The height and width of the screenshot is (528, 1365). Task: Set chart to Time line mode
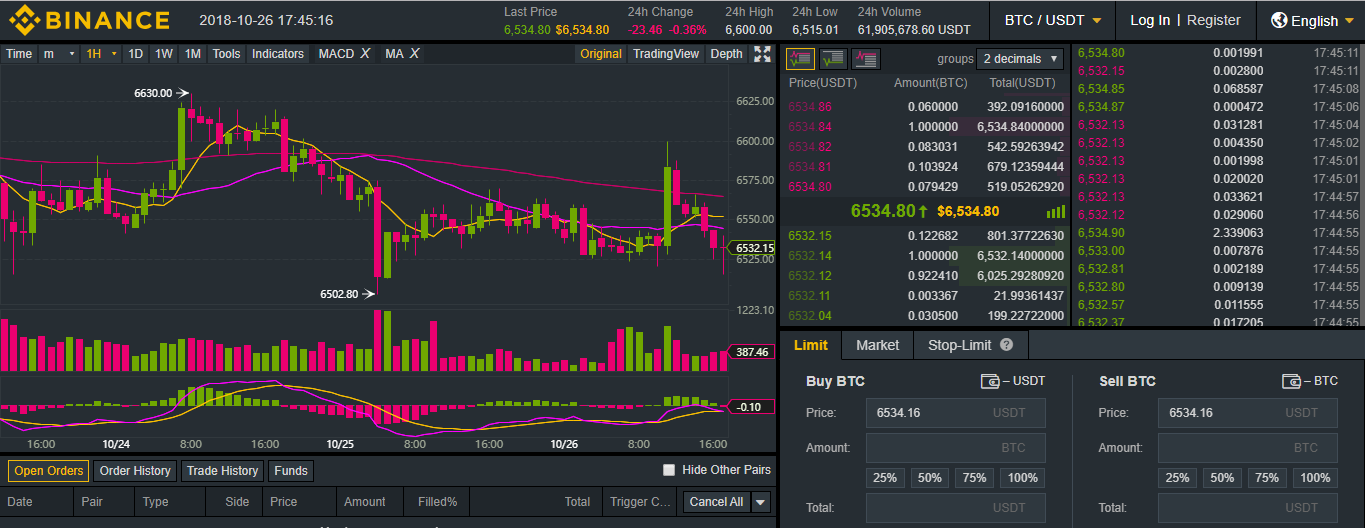coord(19,54)
